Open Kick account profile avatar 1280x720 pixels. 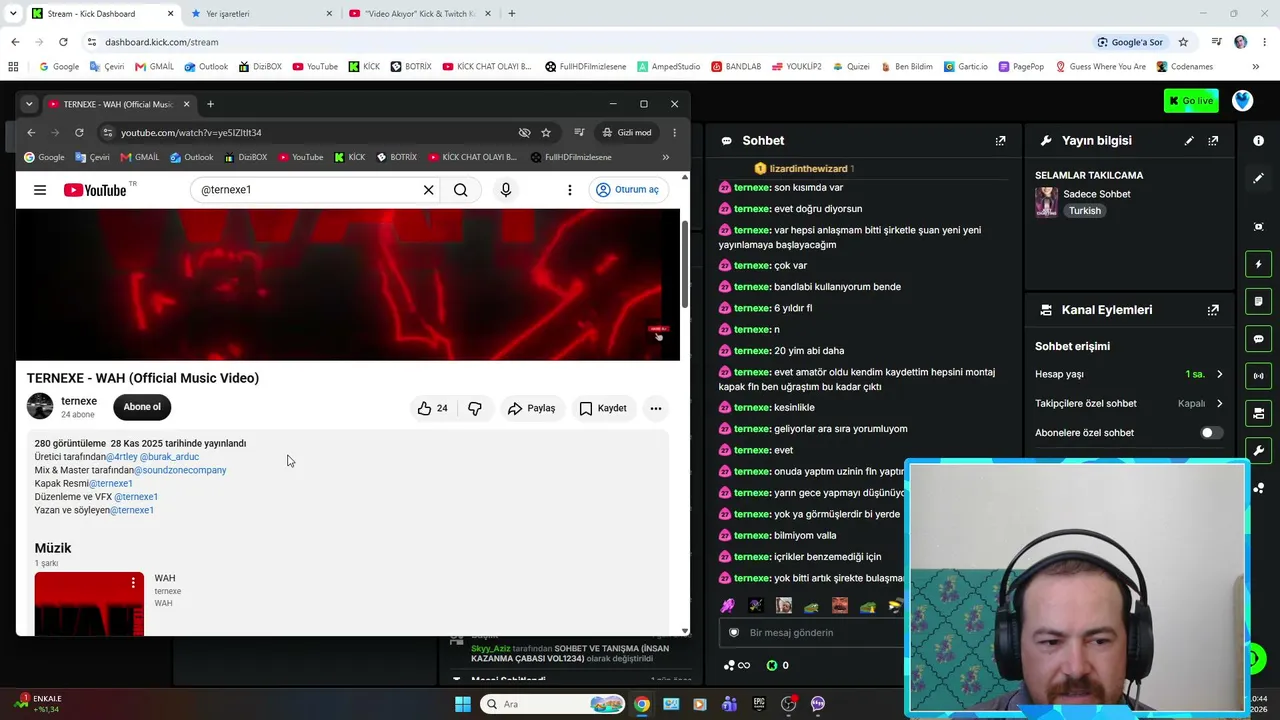1242,101
